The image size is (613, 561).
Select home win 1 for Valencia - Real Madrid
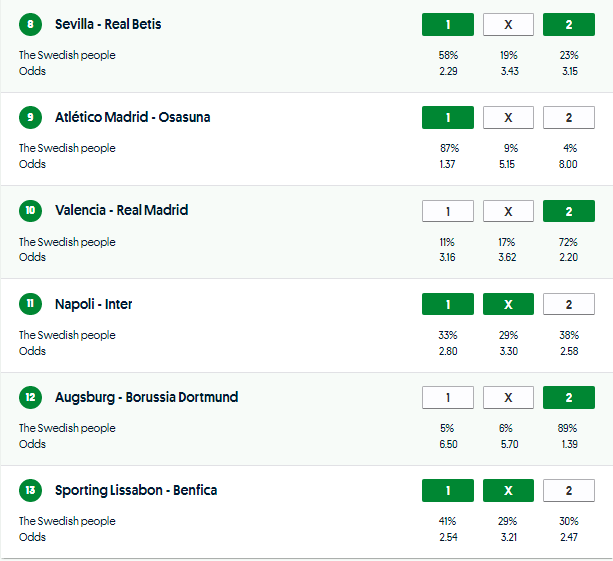(447, 211)
